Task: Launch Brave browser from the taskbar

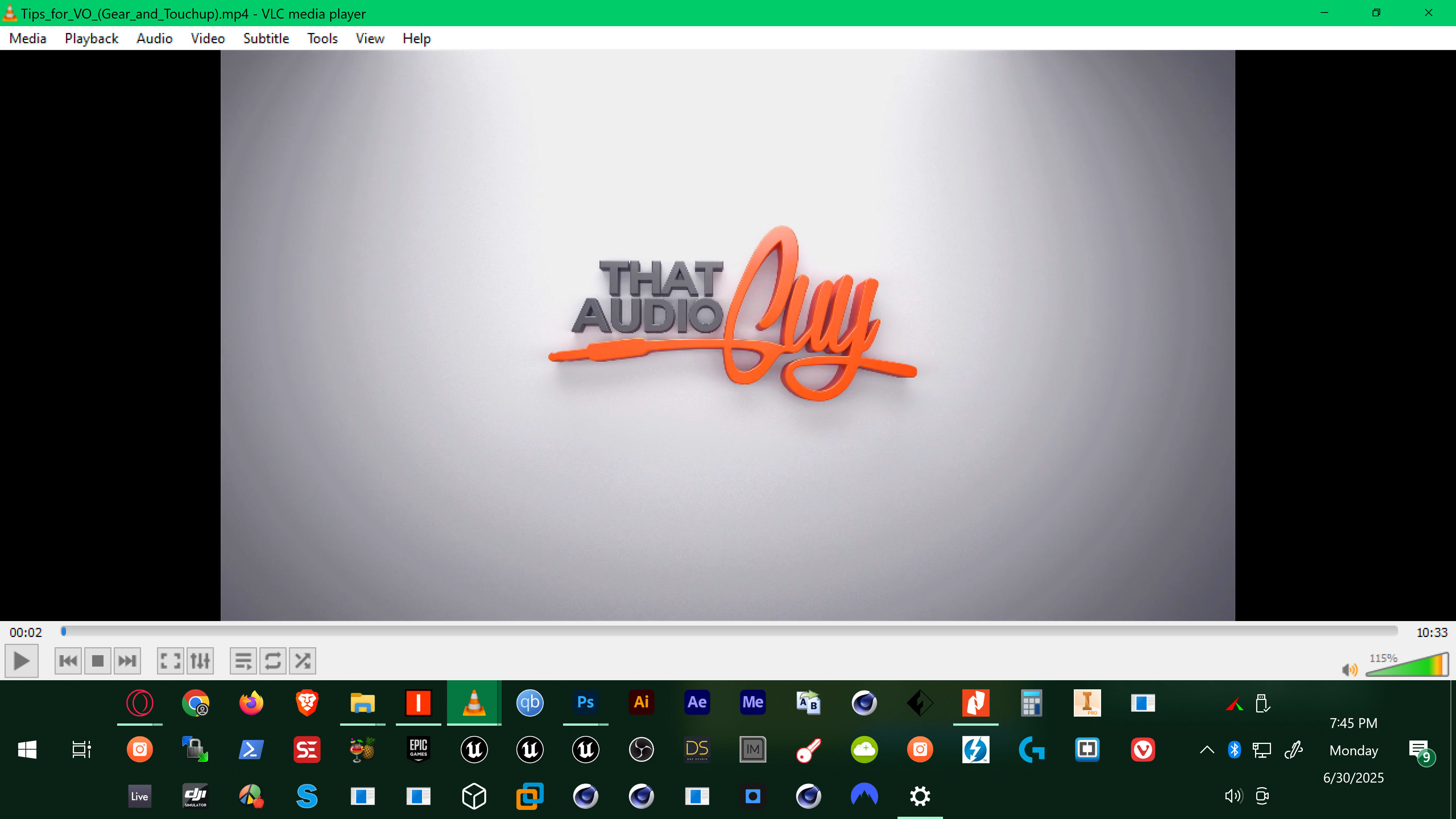Action: click(307, 703)
